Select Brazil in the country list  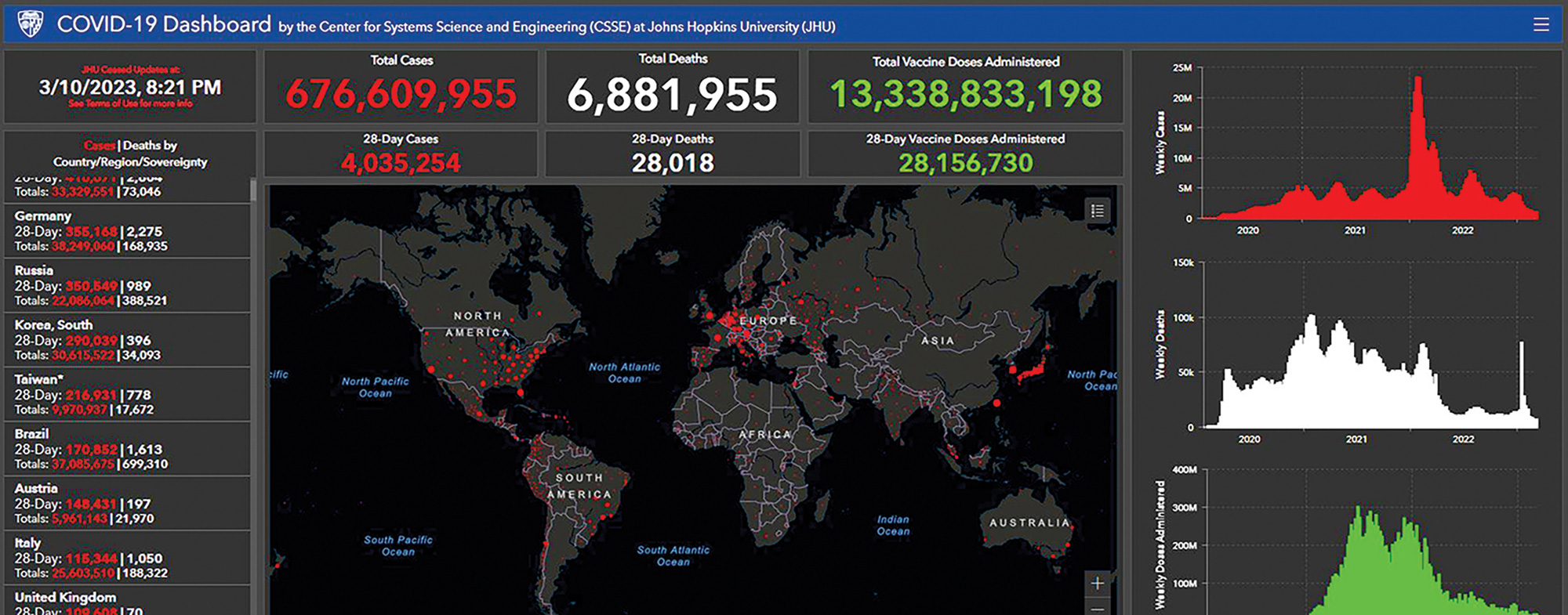pyautogui.click(x=32, y=434)
